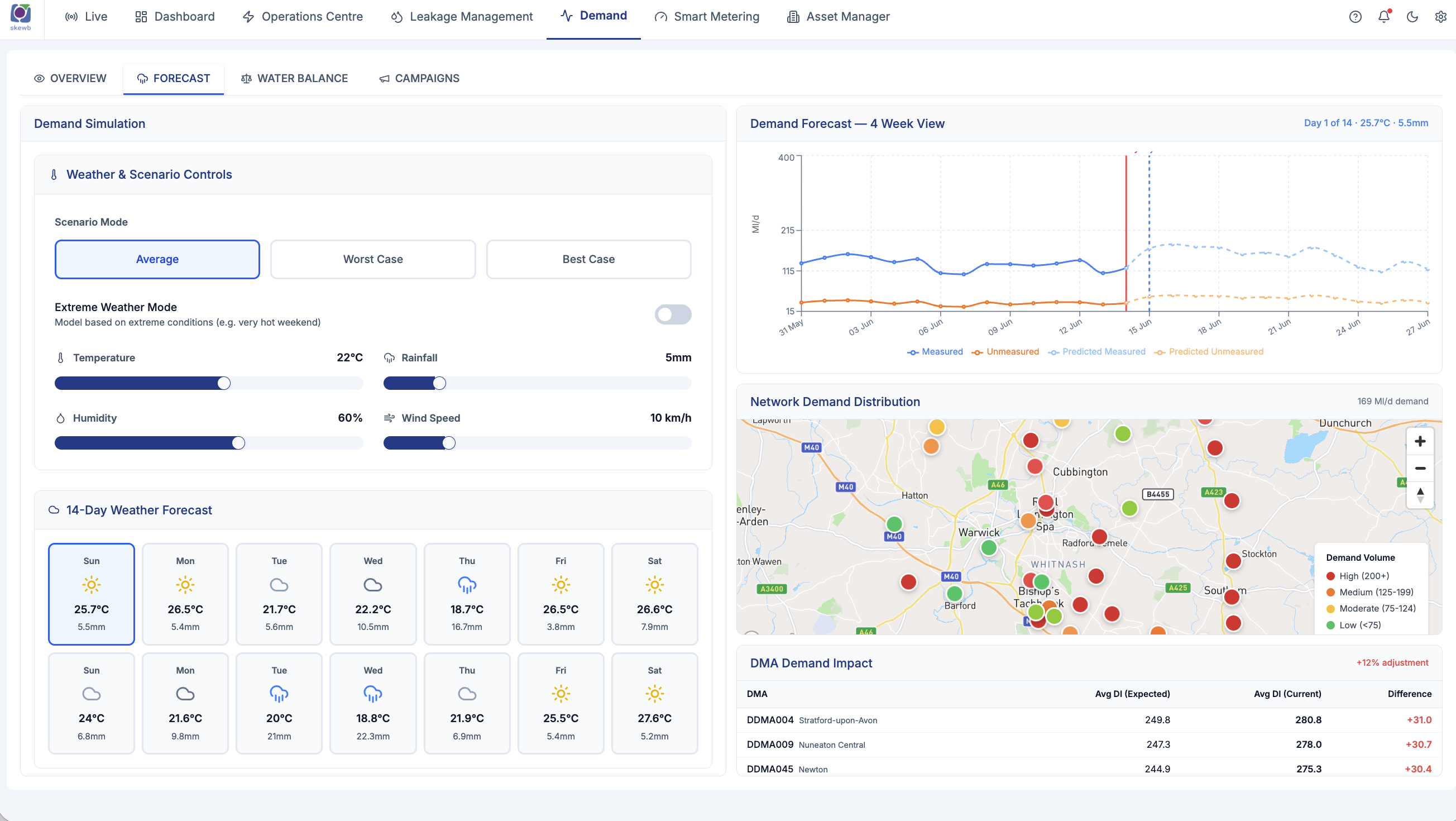Screen dimensions: 1456x821
Task: Select the Demand top navigation item
Action: [x=593, y=16]
